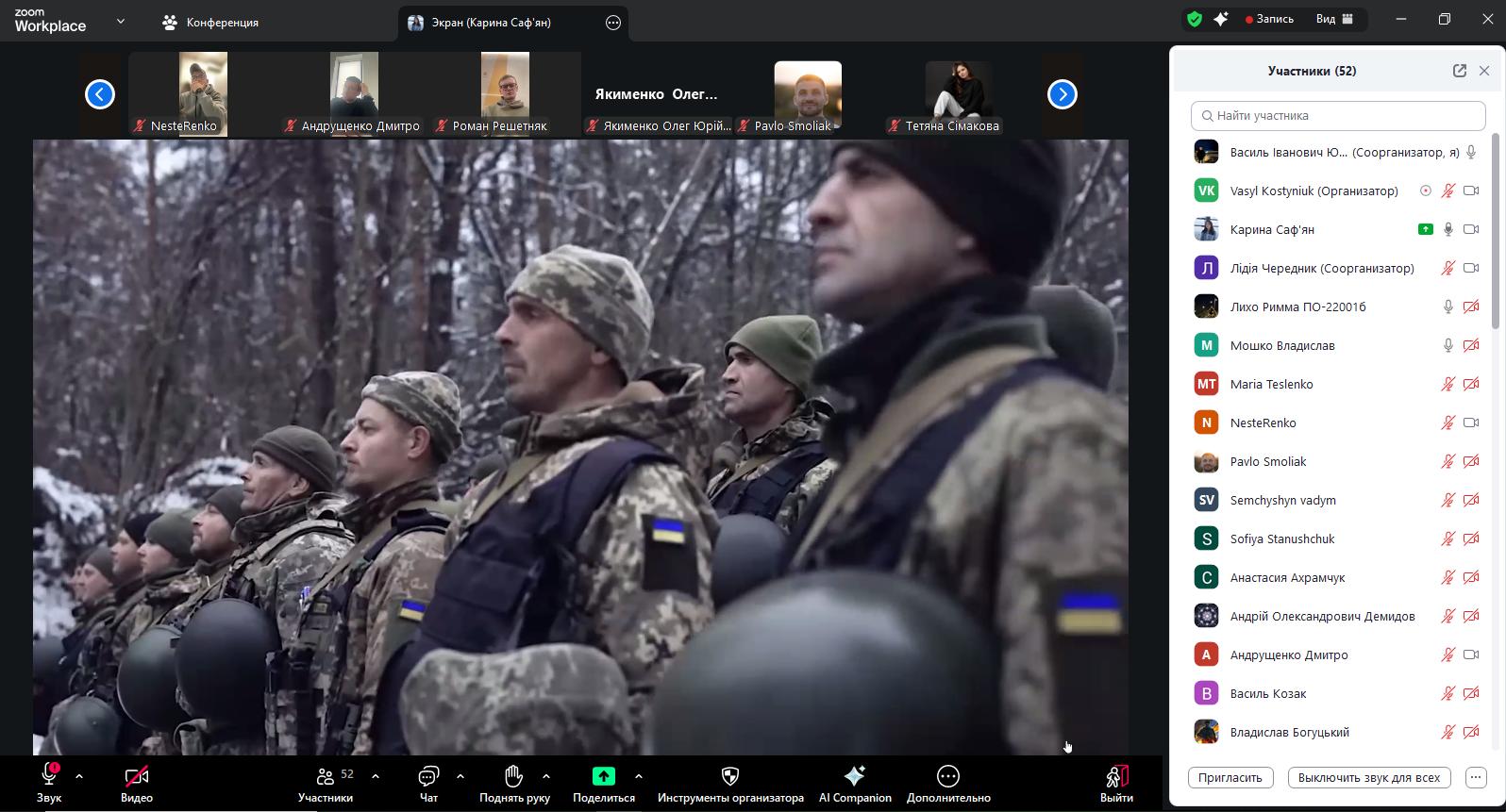Viewport: 1506px width, 812px height.
Task: Show previous video thumbnails
Action: coord(100,94)
